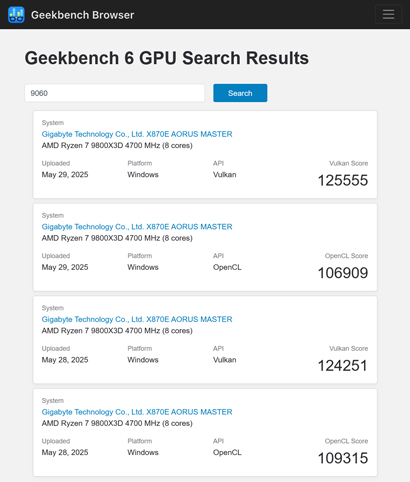Focus the search field containing 9060
The height and width of the screenshot is (482, 410).
[x=115, y=93]
